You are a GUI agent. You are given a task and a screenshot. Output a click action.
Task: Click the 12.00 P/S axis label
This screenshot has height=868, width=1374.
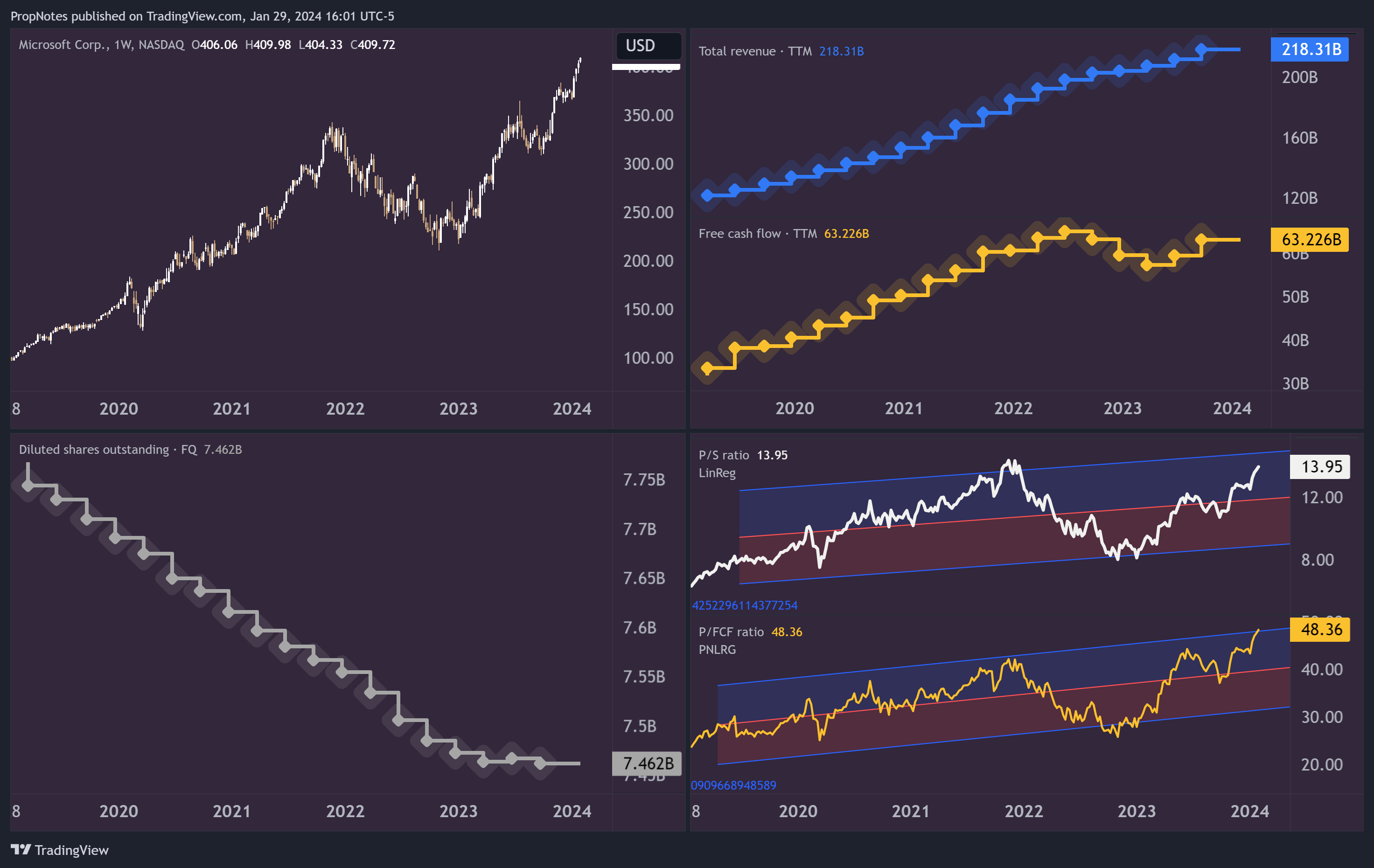[x=1321, y=497]
